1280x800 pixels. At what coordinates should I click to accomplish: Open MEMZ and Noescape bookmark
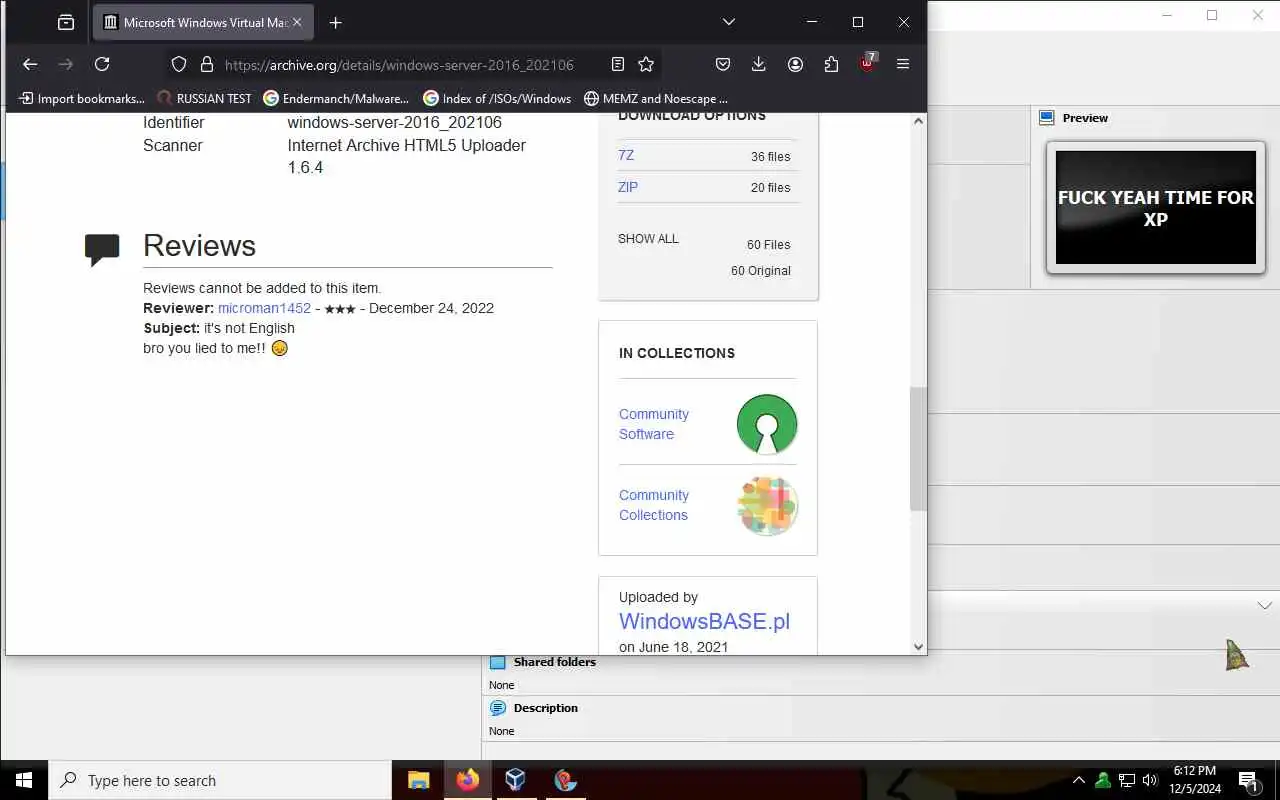[x=656, y=98]
